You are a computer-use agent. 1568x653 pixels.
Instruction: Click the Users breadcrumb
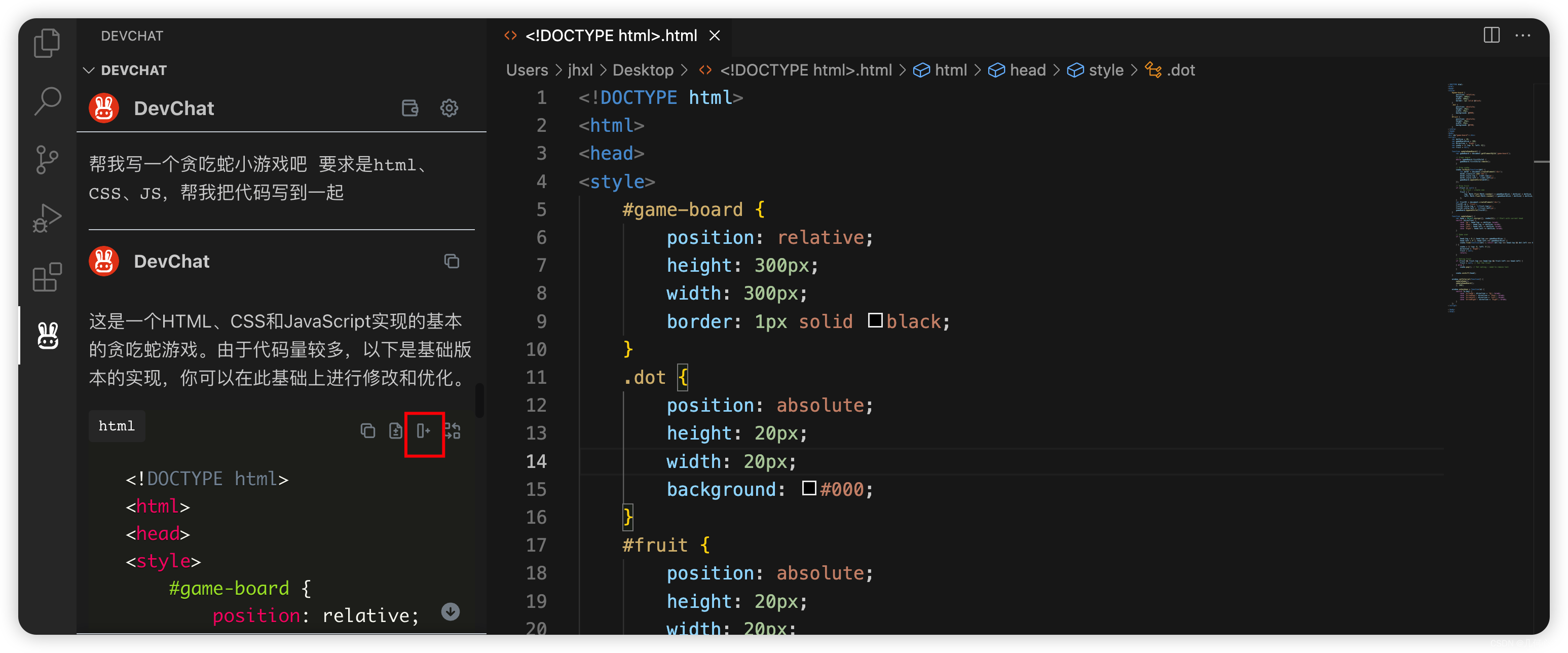tap(527, 70)
